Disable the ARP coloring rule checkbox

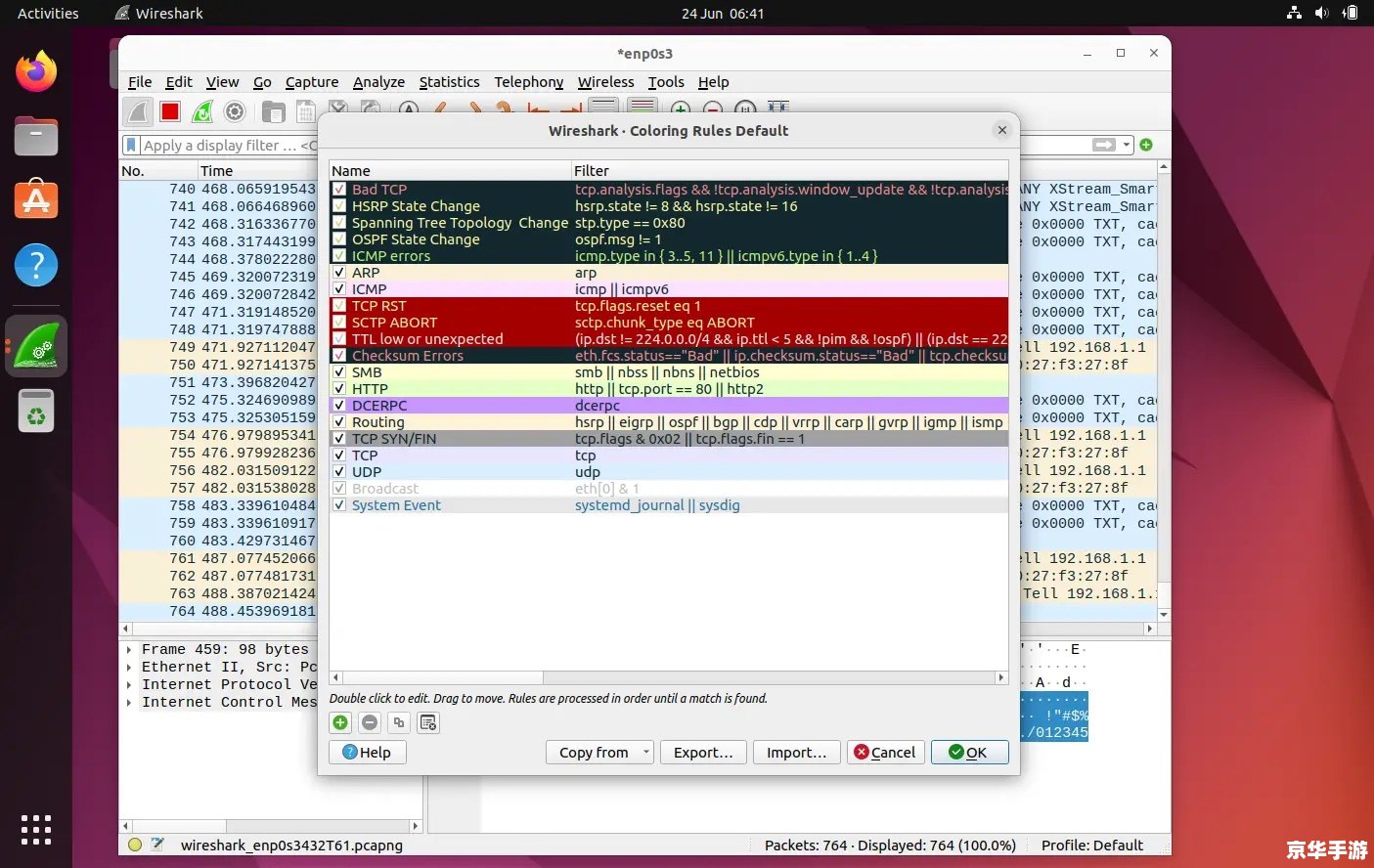(x=339, y=273)
